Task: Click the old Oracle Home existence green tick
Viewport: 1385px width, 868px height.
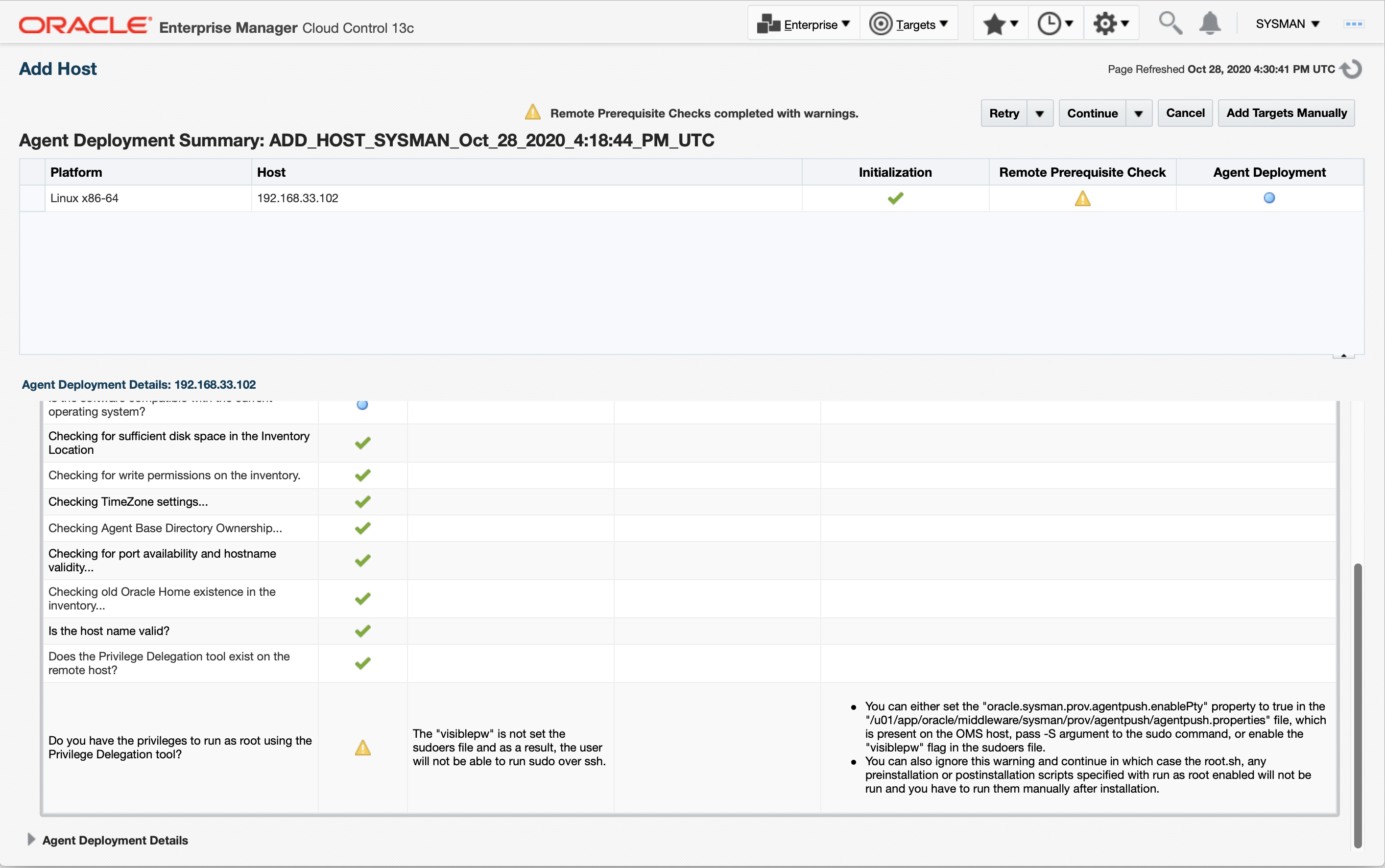Action: (362, 599)
